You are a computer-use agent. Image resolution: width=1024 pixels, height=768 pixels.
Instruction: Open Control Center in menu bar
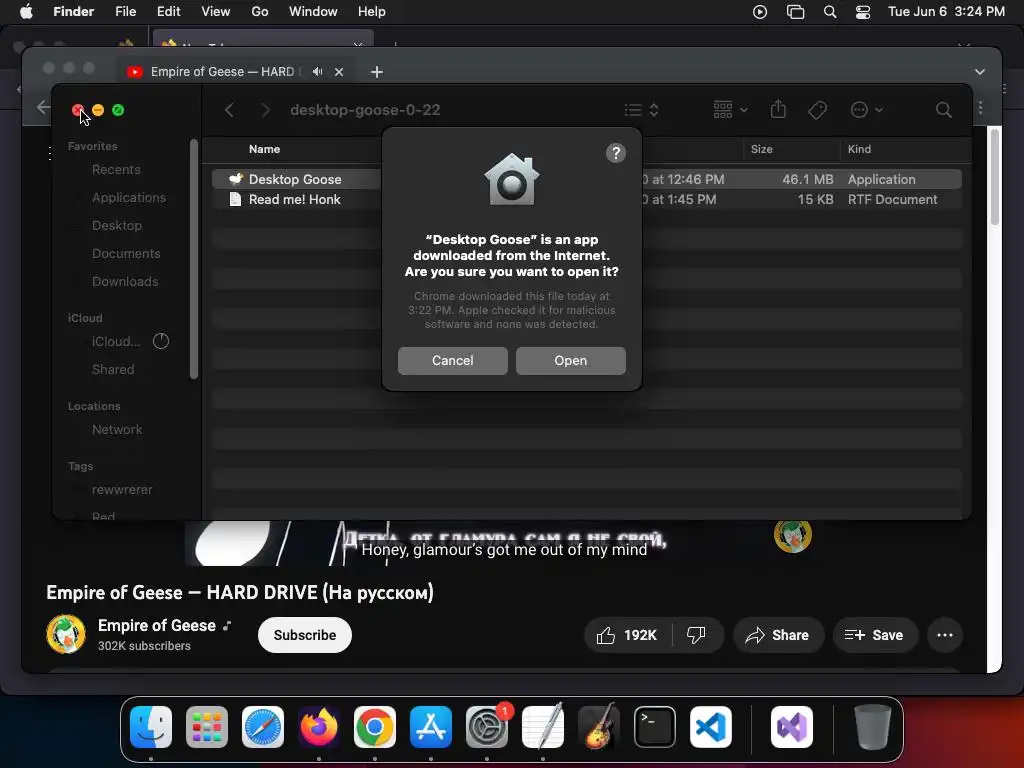coord(863,12)
